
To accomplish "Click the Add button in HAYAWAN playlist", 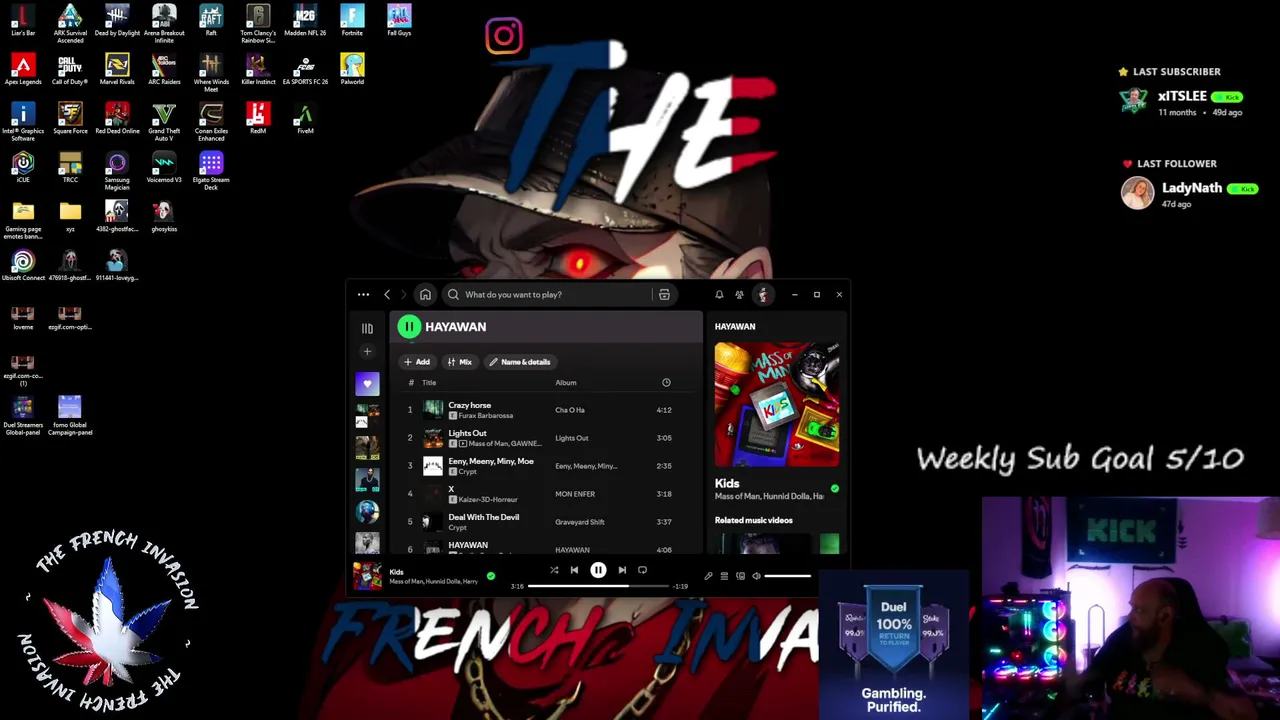I will pos(417,362).
